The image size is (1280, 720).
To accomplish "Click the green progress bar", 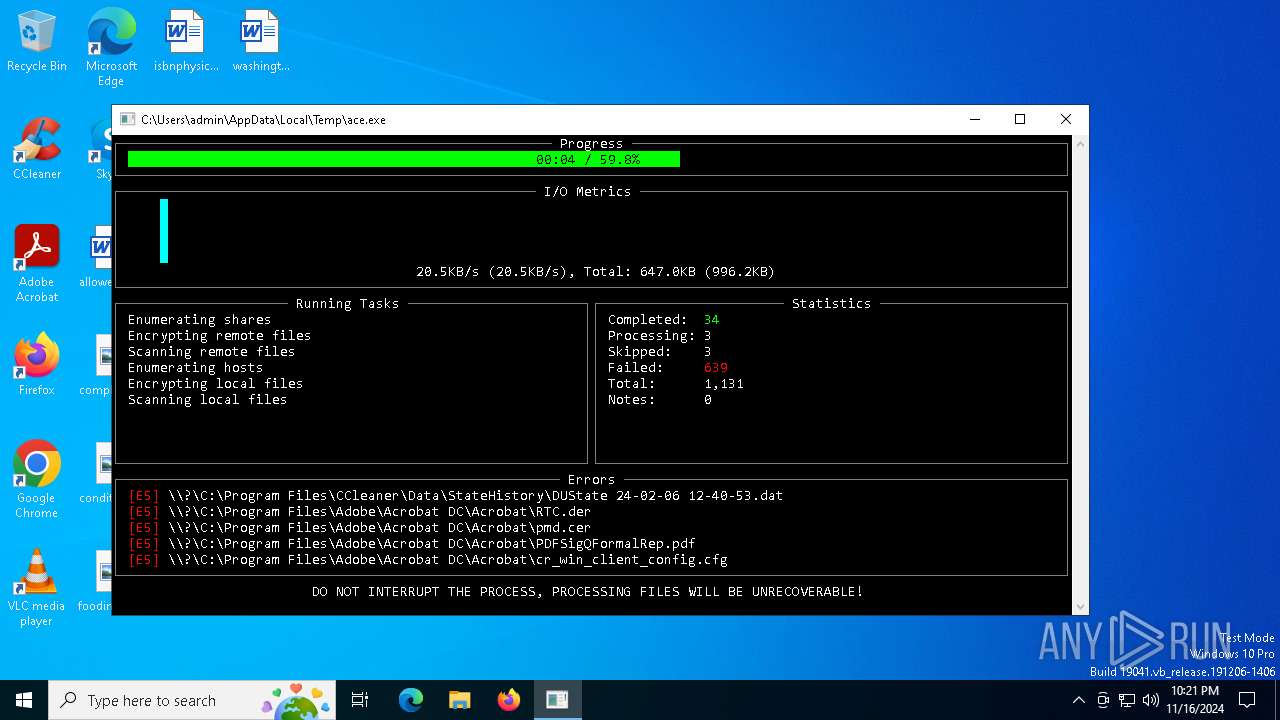I will [x=404, y=159].
